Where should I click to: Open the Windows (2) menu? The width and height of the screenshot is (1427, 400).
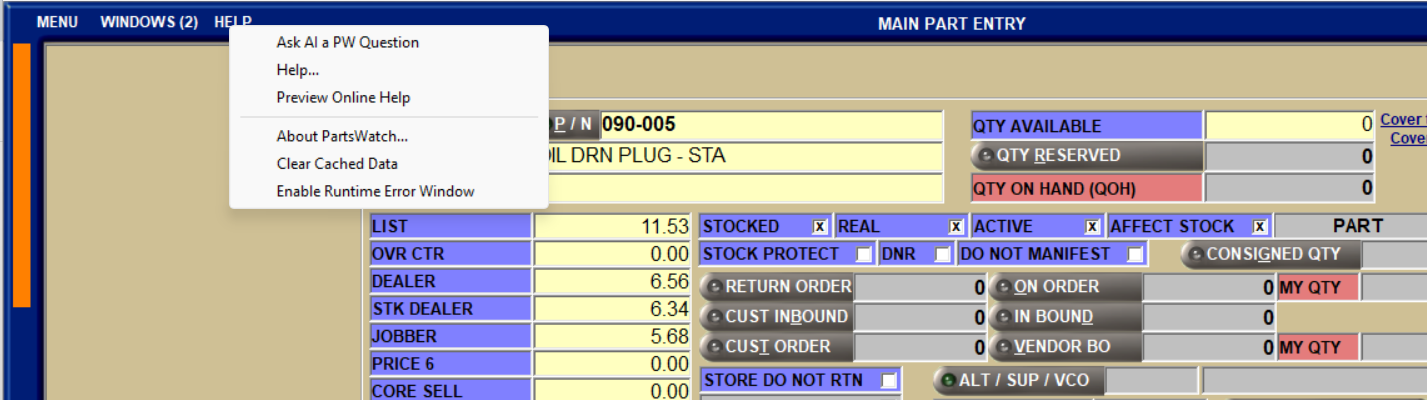(x=149, y=22)
